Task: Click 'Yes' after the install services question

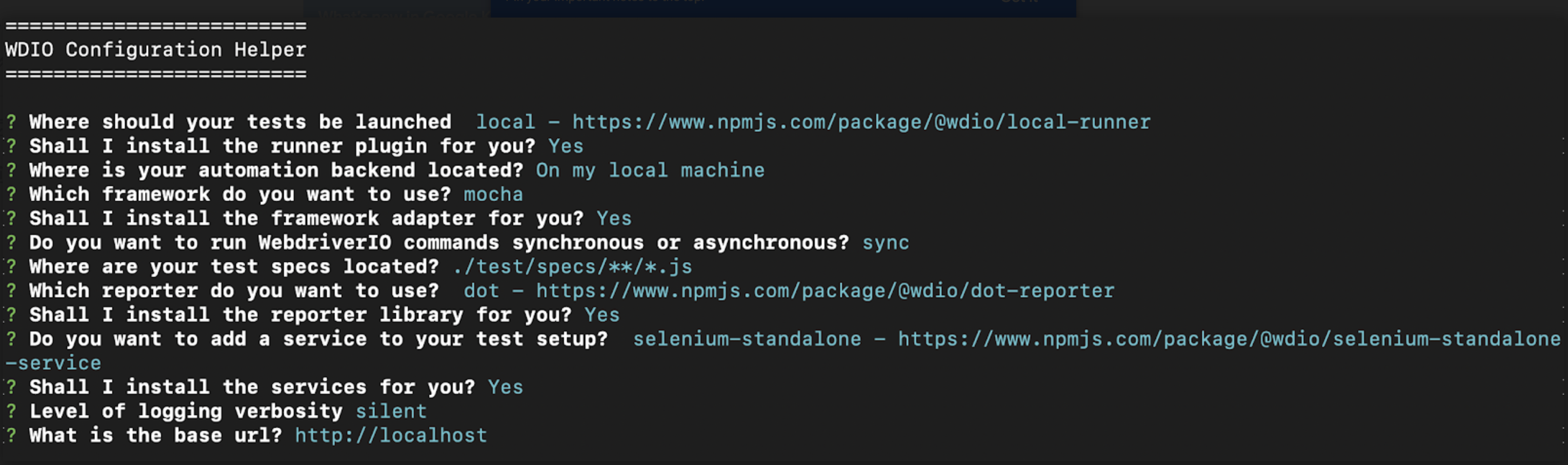Action: (505, 387)
